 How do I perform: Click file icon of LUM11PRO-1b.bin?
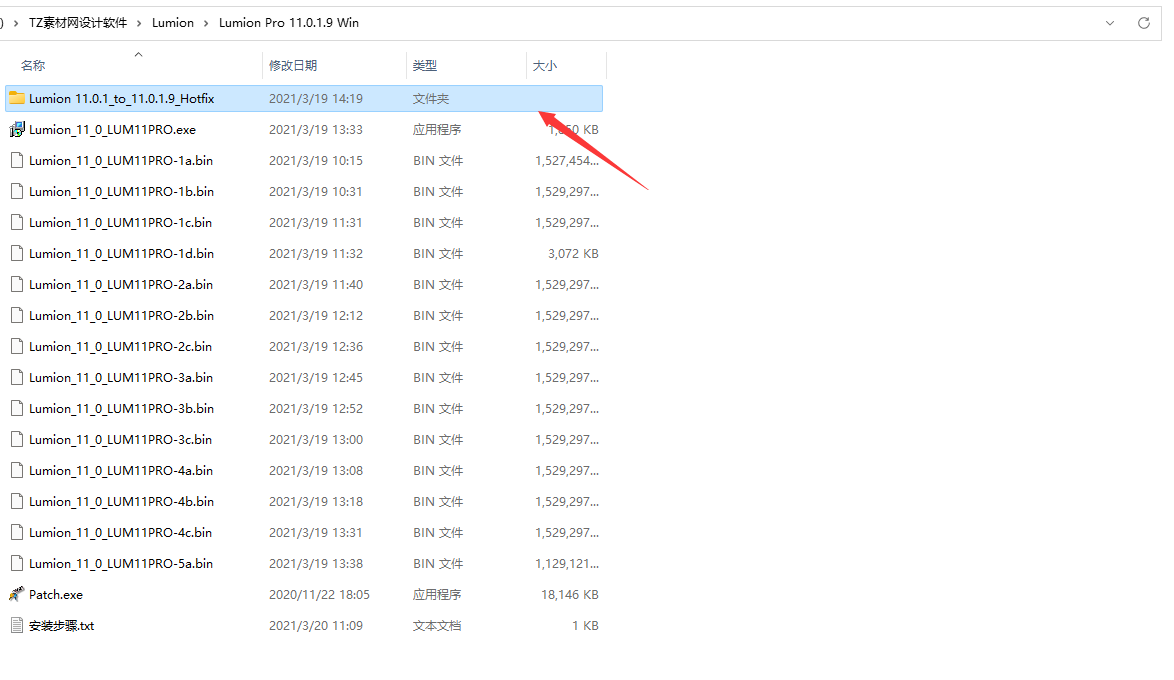click(16, 192)
